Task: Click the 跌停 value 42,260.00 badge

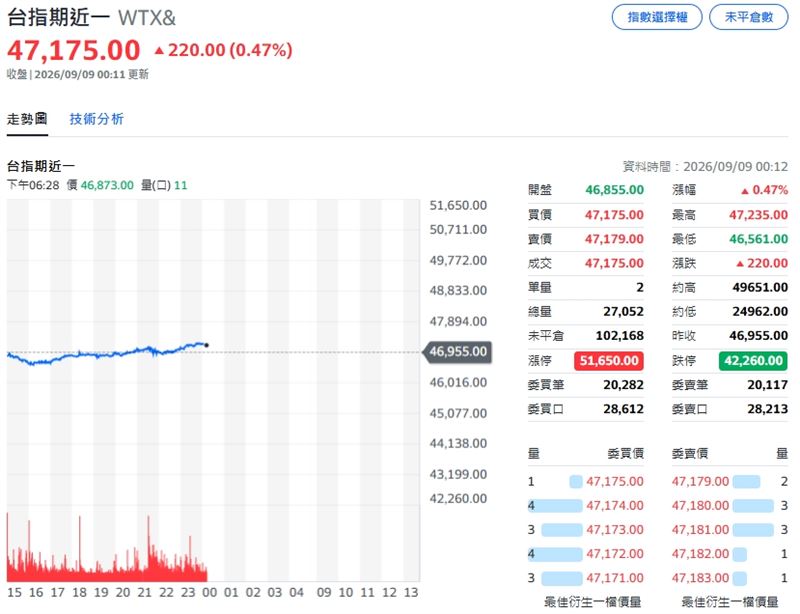Action: tap(753, 361)
